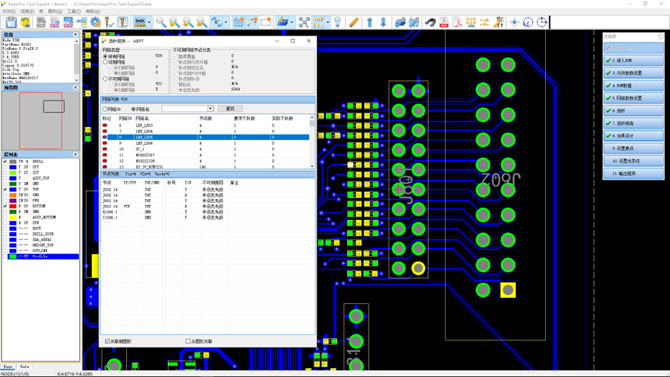Screen dimensions: 670x377
Task: Open the test probes icon dropdown arrow
Action: click(328, 22)
